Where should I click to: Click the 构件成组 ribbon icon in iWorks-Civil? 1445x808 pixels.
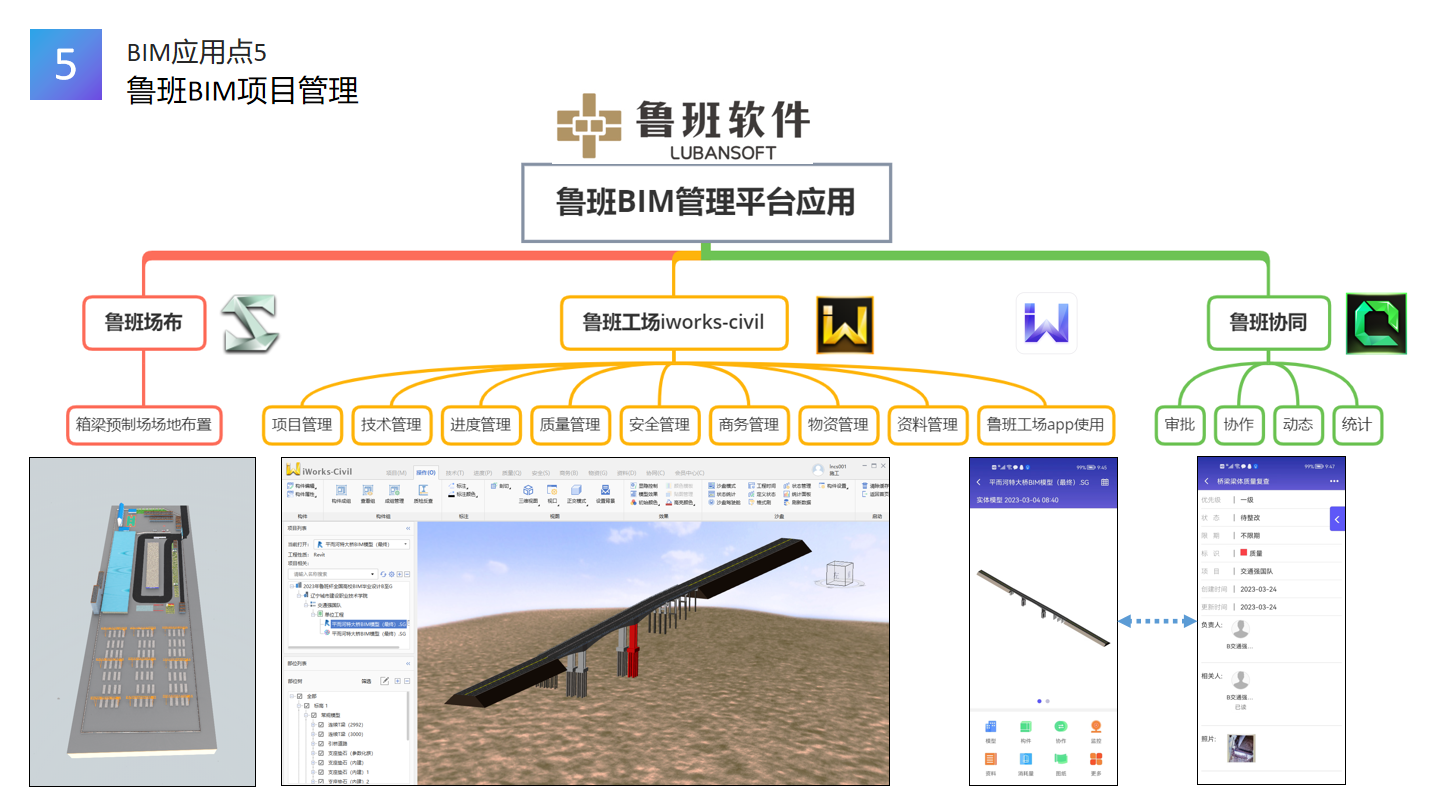pos(341,490)
